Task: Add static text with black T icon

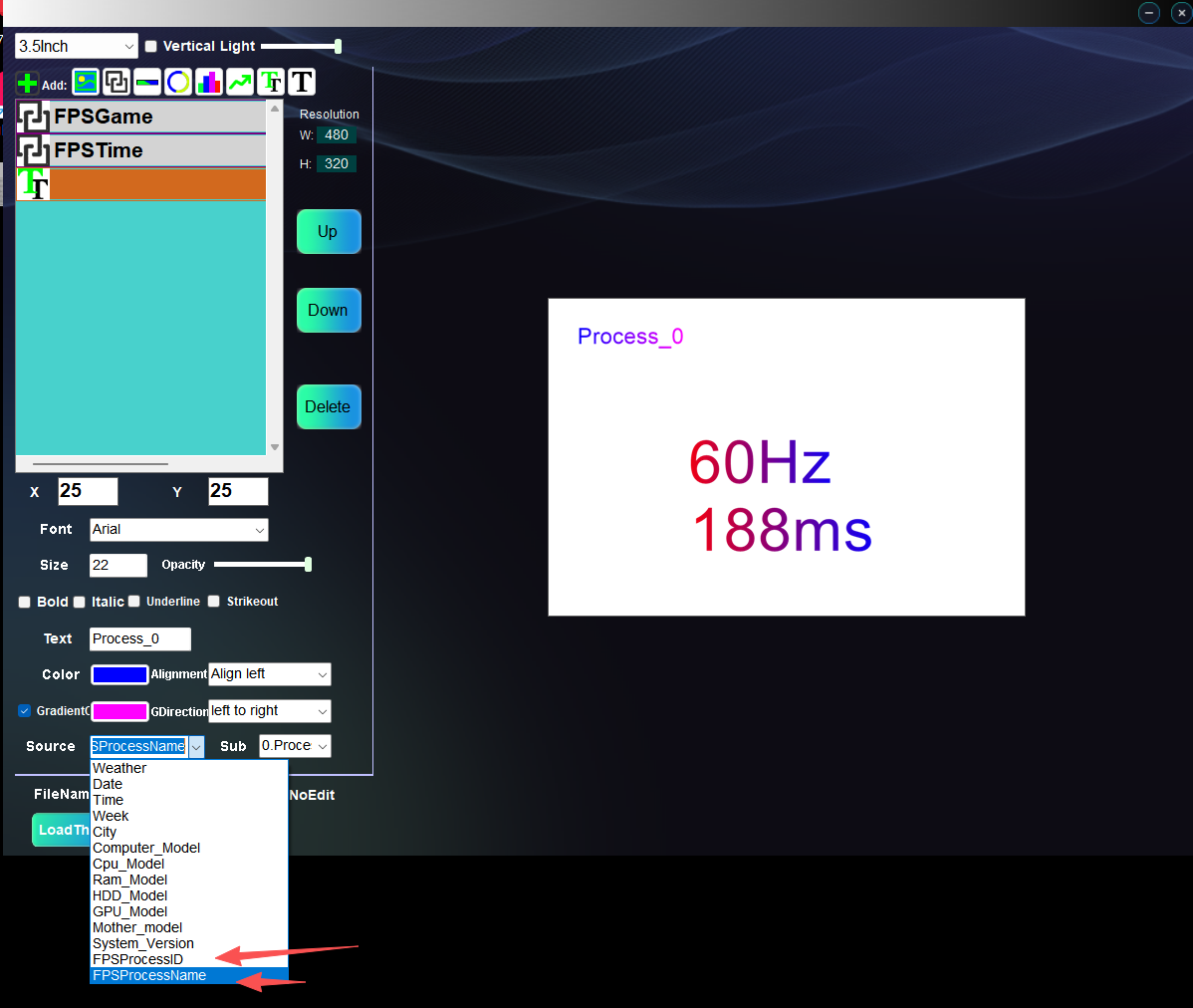Action: click(x=302, y=82)
